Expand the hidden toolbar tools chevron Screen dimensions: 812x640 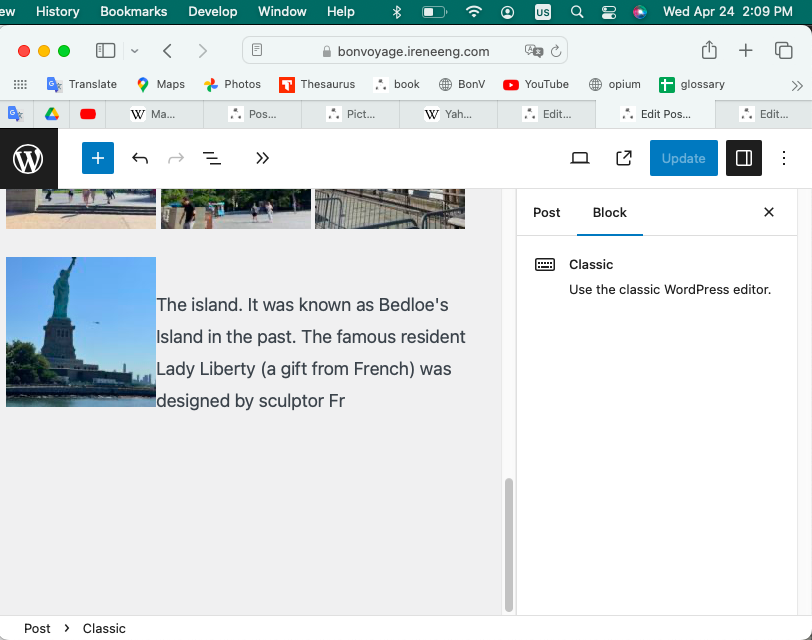point(262,158)
